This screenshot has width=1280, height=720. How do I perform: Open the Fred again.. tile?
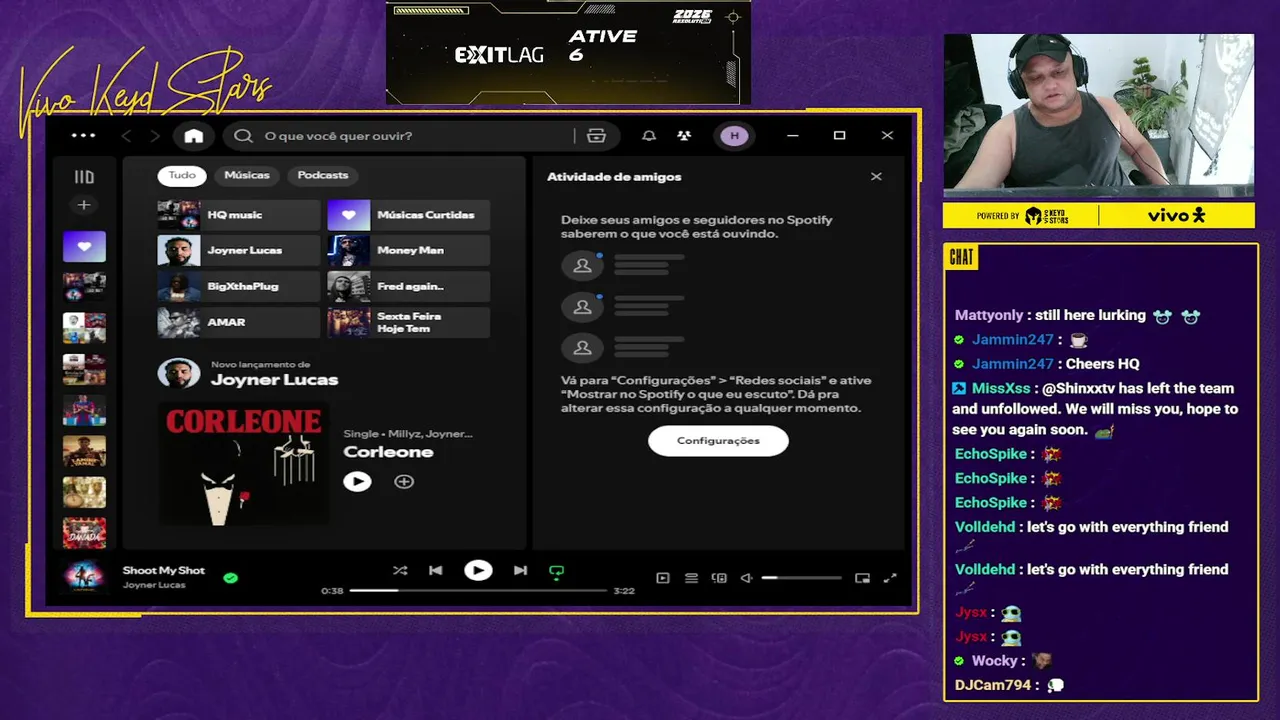pos(408,286)
